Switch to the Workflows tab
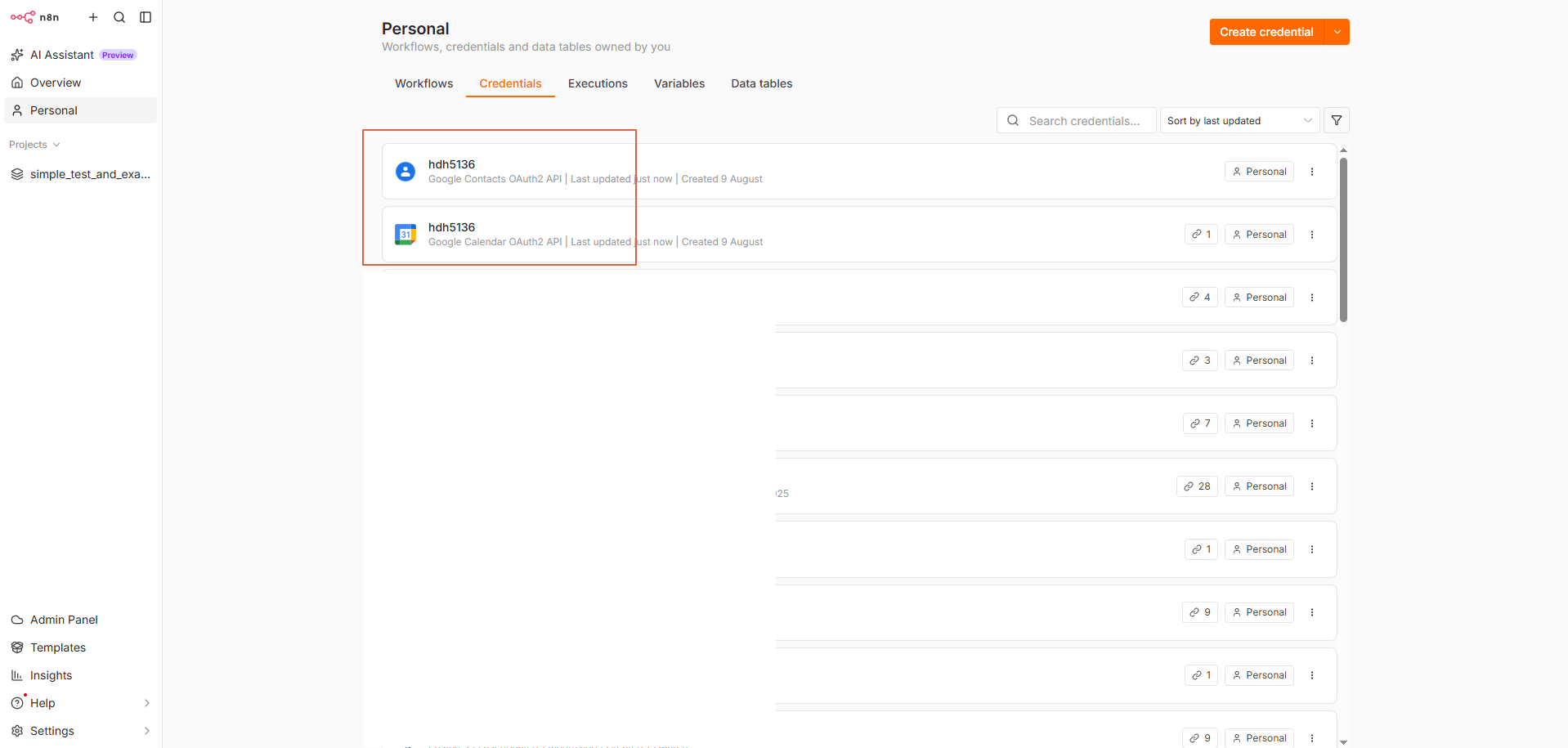Image resolution: width=1568 pixels, height=748 pixels. click(423, 83)
